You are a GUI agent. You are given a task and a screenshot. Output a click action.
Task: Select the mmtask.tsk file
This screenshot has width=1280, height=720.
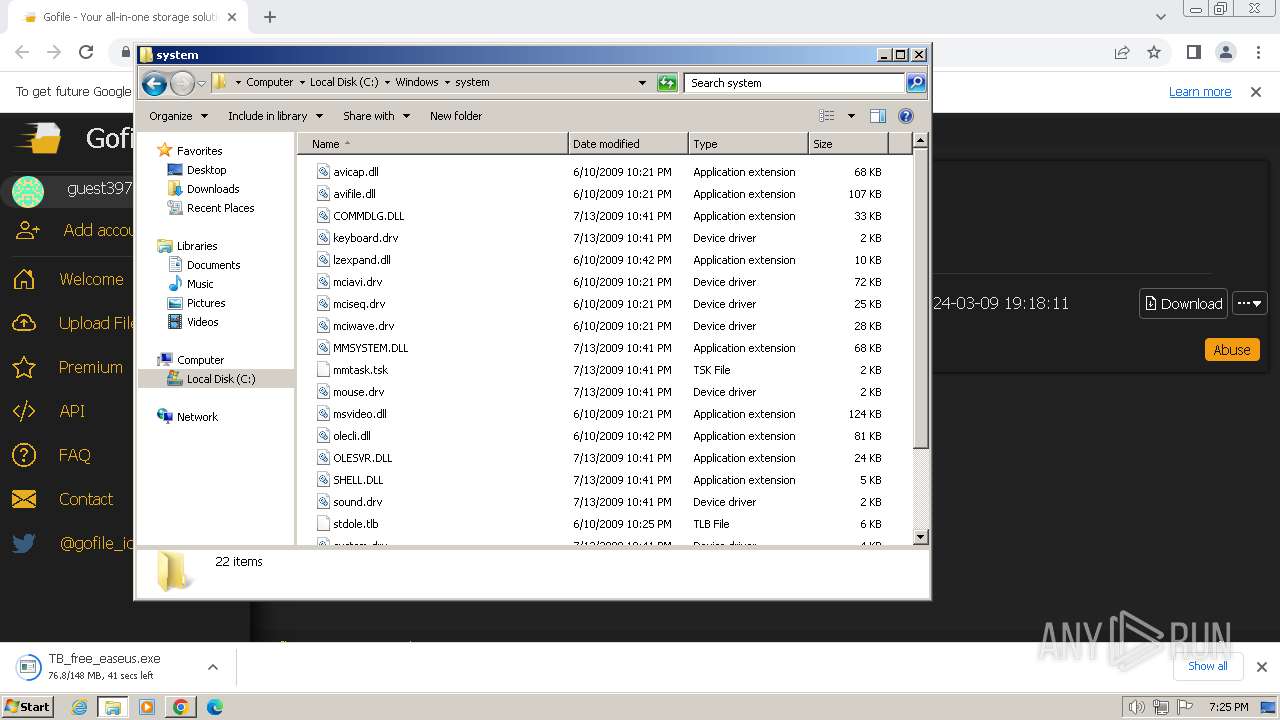point(360,370)
